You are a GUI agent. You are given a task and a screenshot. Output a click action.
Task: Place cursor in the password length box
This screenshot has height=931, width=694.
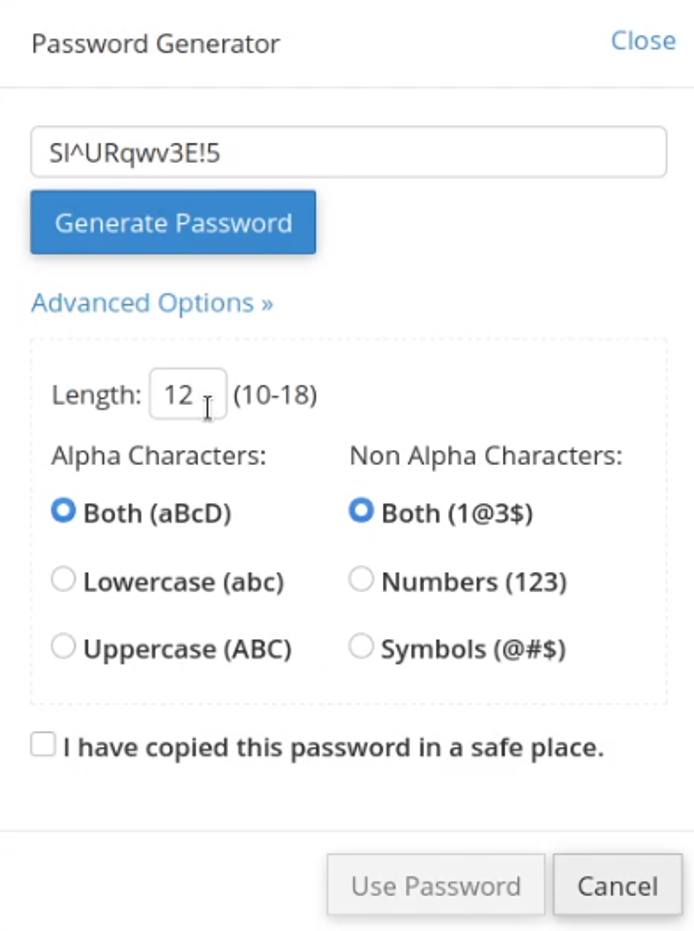pos(188,394)
